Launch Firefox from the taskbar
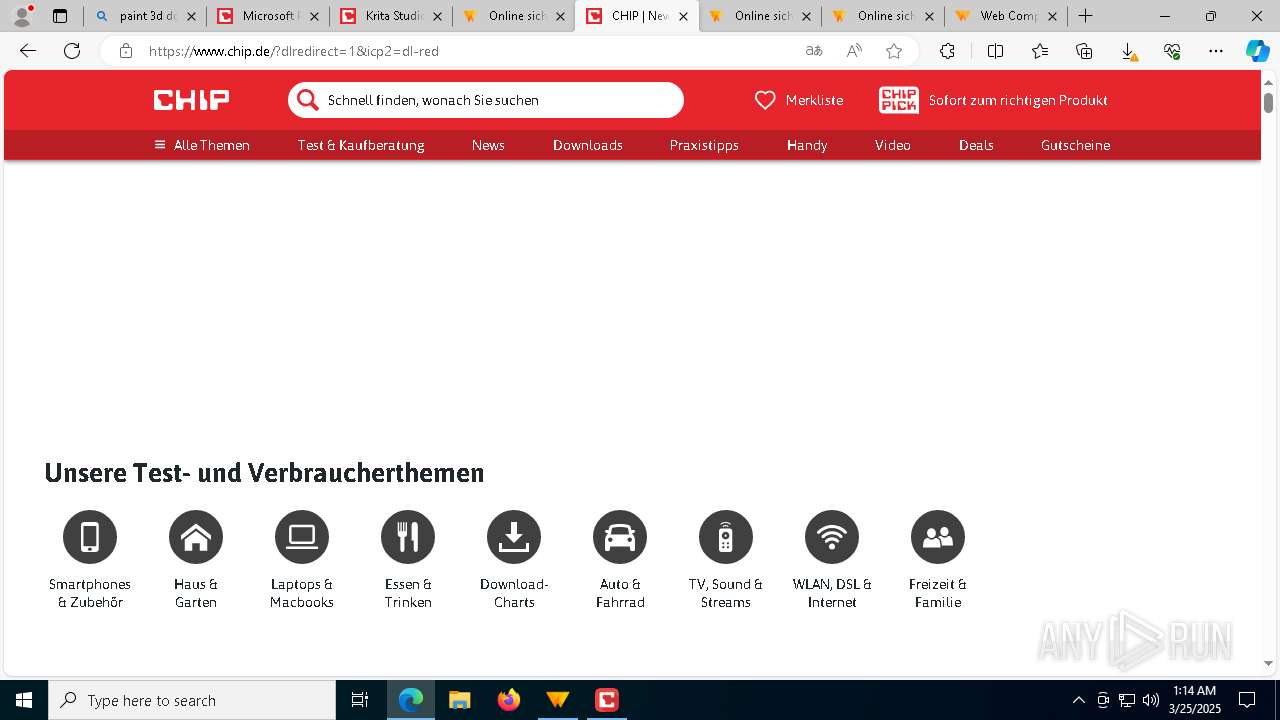 pos(508,700)
